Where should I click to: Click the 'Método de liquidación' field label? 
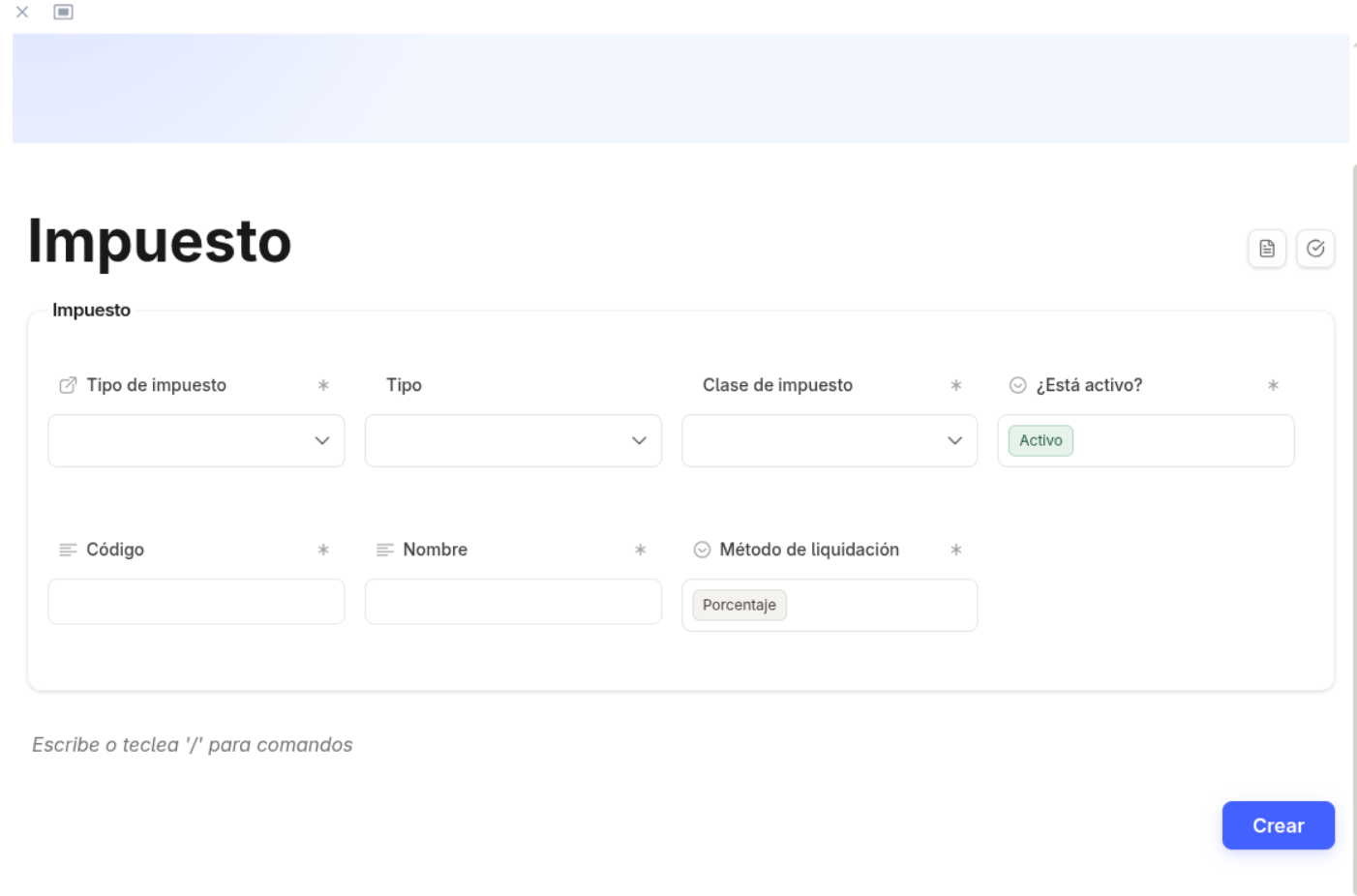(809, 550)
